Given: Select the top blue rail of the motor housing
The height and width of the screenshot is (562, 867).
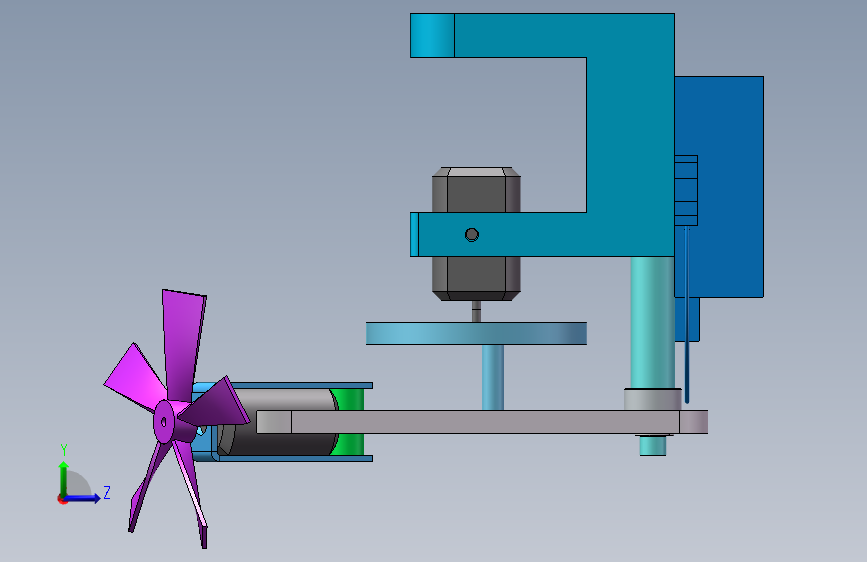Looking at the screenshot, I should point(301,386).
